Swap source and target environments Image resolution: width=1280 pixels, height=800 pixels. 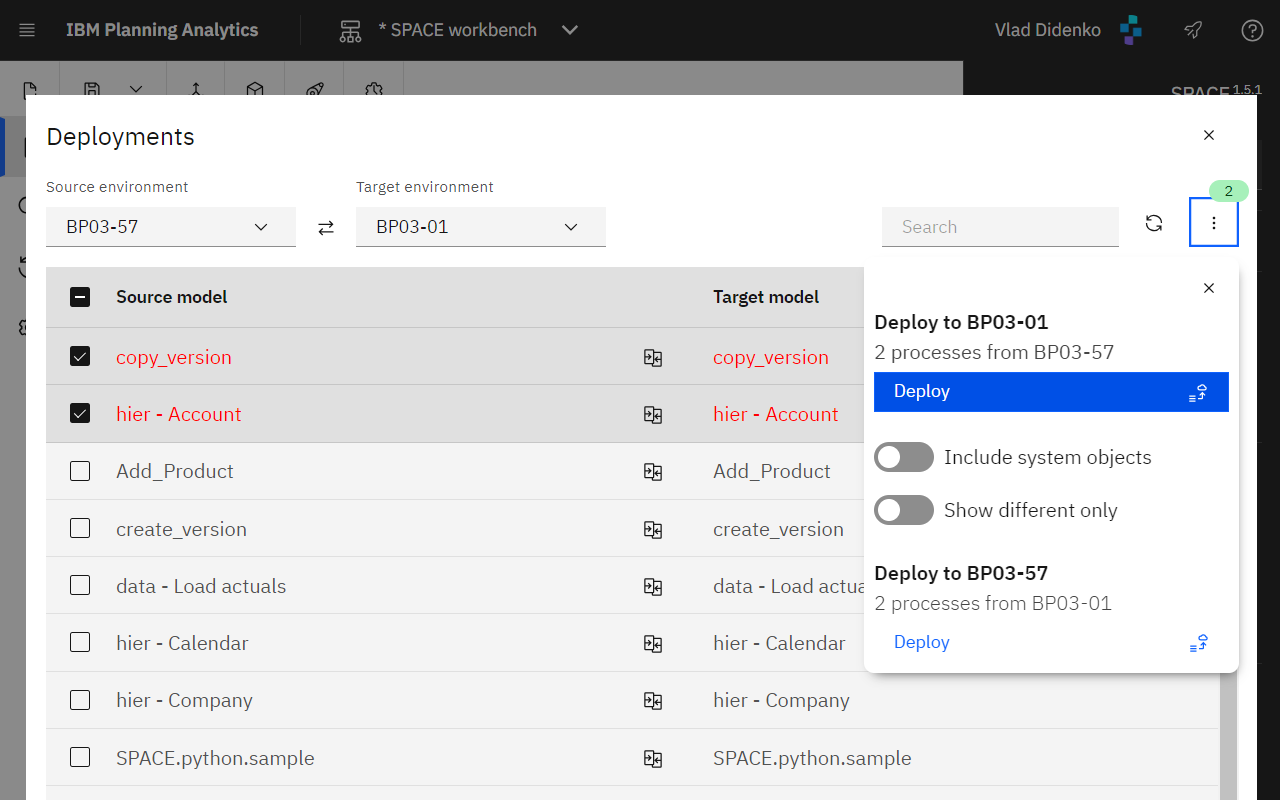(326, 228)
